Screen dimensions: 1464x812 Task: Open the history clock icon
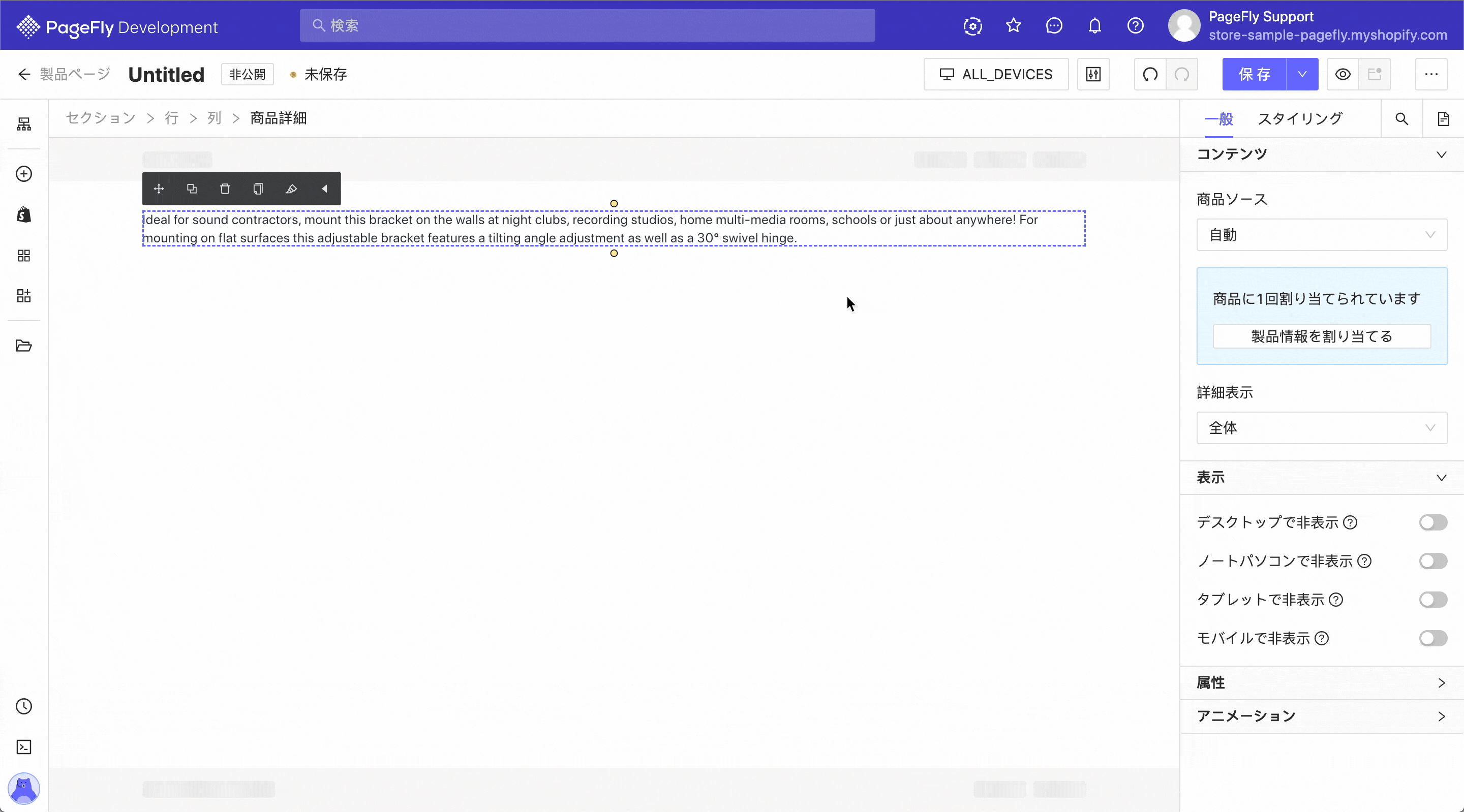coord(24,706)
